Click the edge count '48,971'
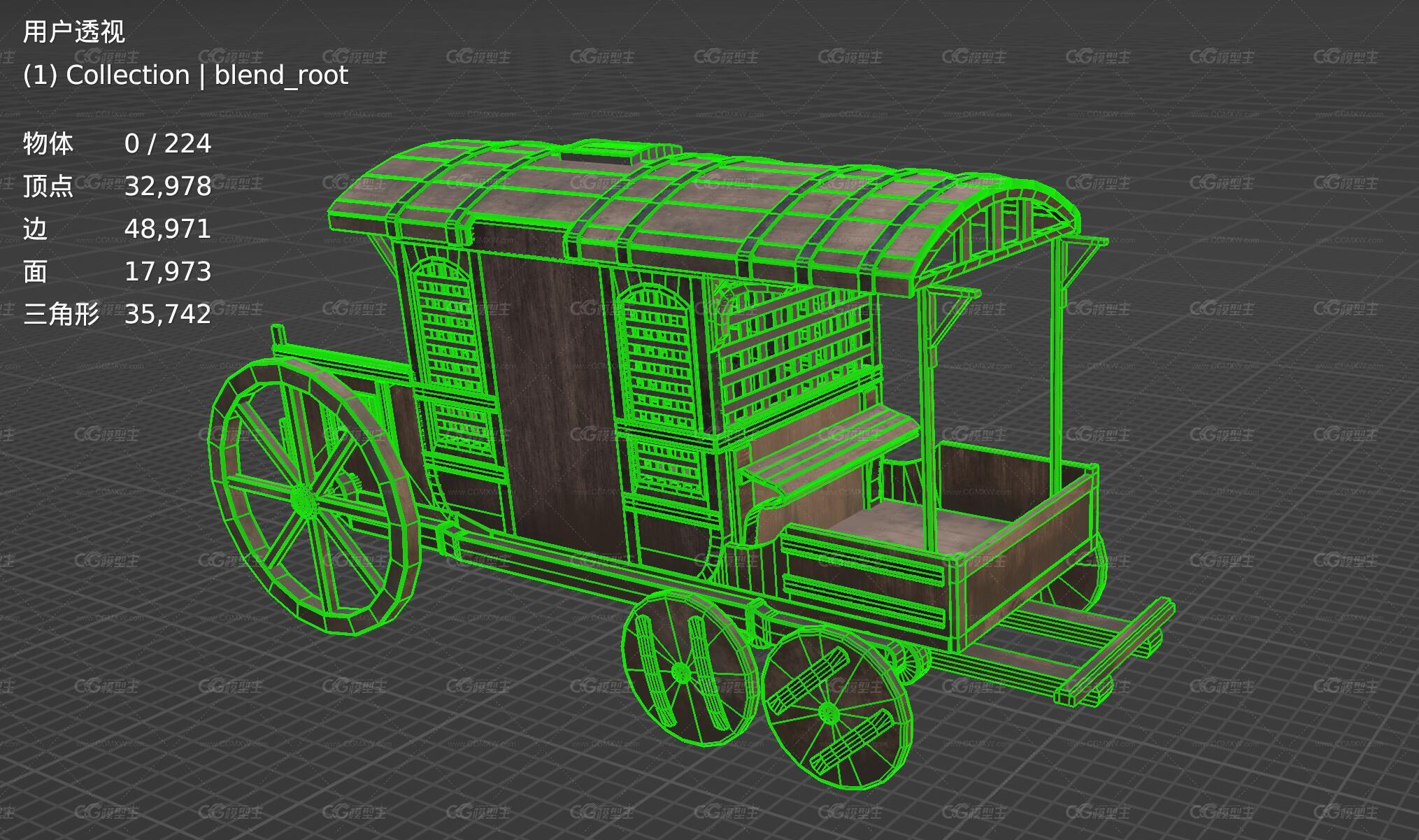1419x840 pixels. coord(168,229)
